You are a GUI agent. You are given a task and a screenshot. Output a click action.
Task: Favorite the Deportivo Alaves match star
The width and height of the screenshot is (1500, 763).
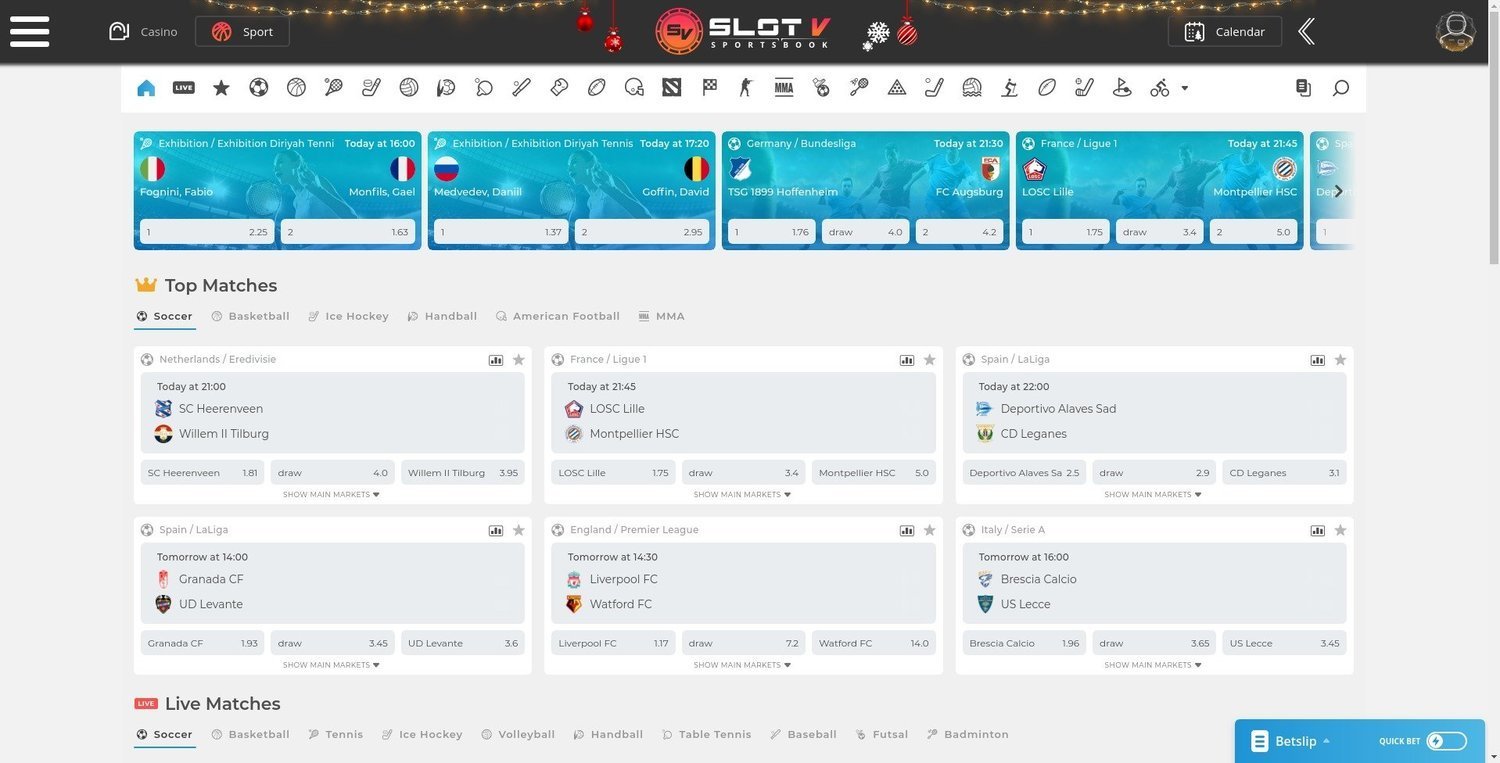(x=1341, y=360)
